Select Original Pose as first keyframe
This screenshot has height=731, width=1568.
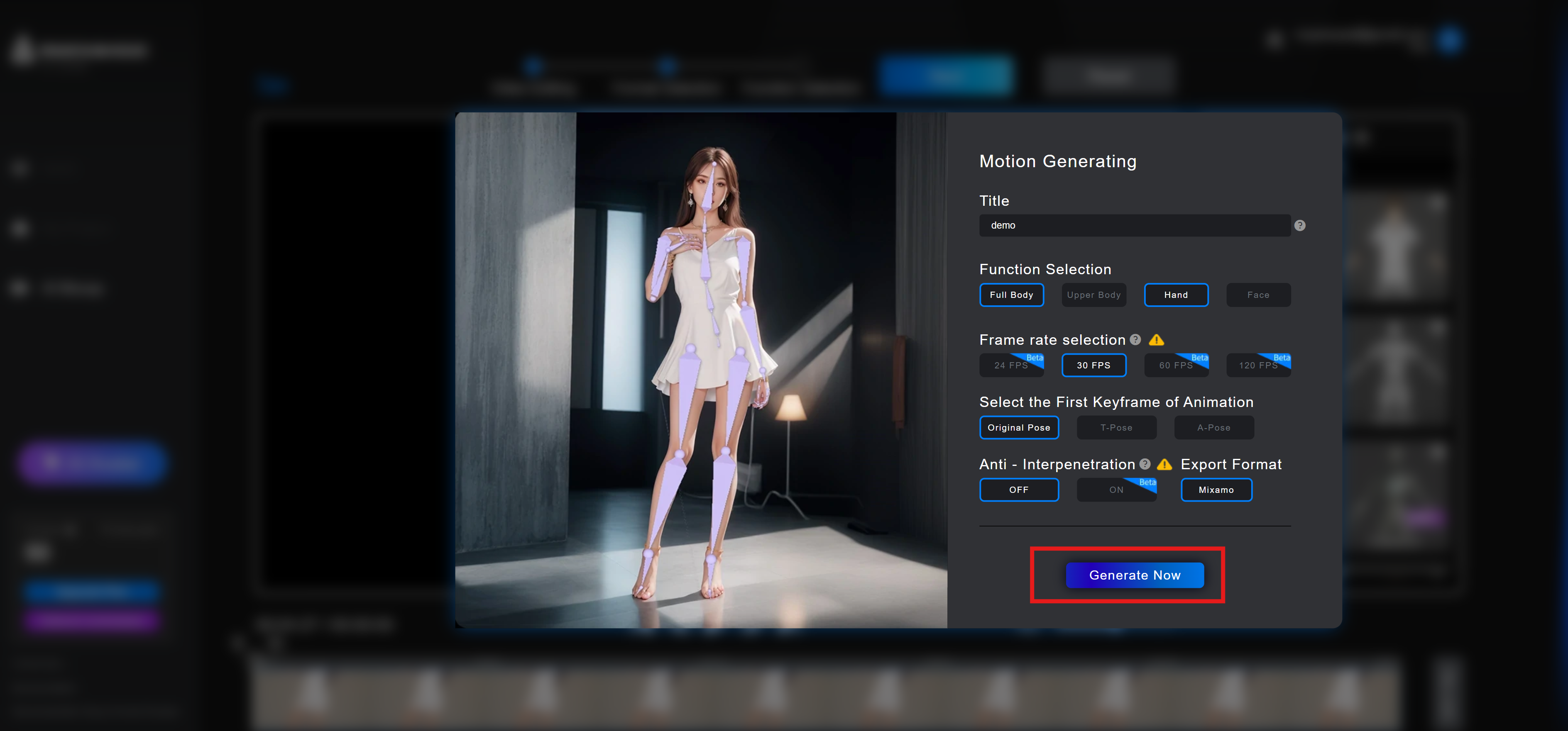click(x=1019, y=428)
